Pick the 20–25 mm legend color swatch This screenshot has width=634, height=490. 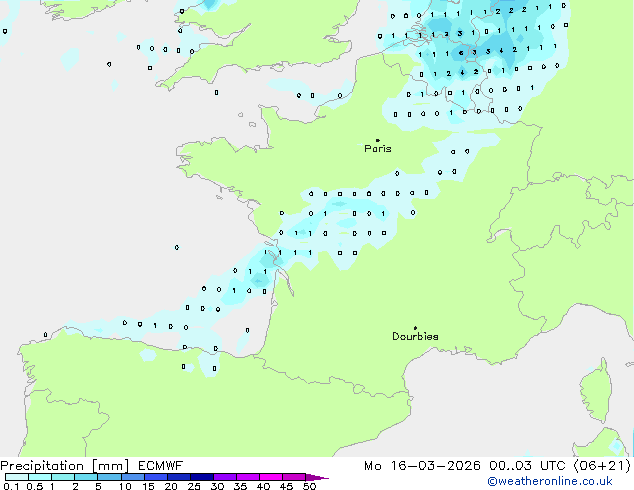pos(179,477)
